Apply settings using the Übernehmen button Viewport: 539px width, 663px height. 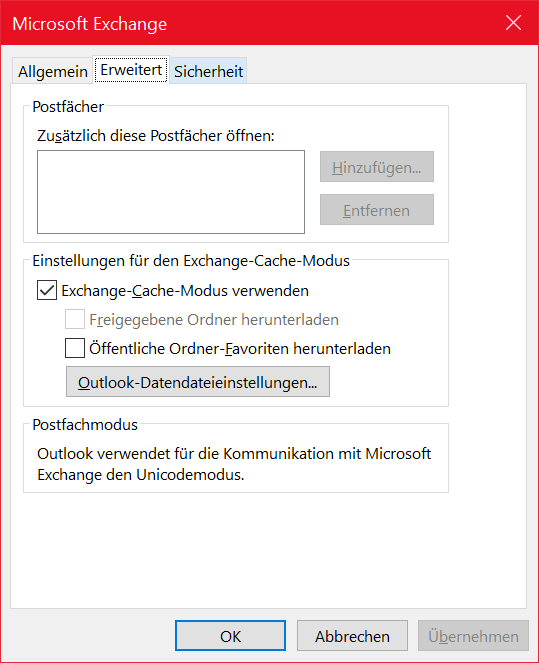[473, 636]
